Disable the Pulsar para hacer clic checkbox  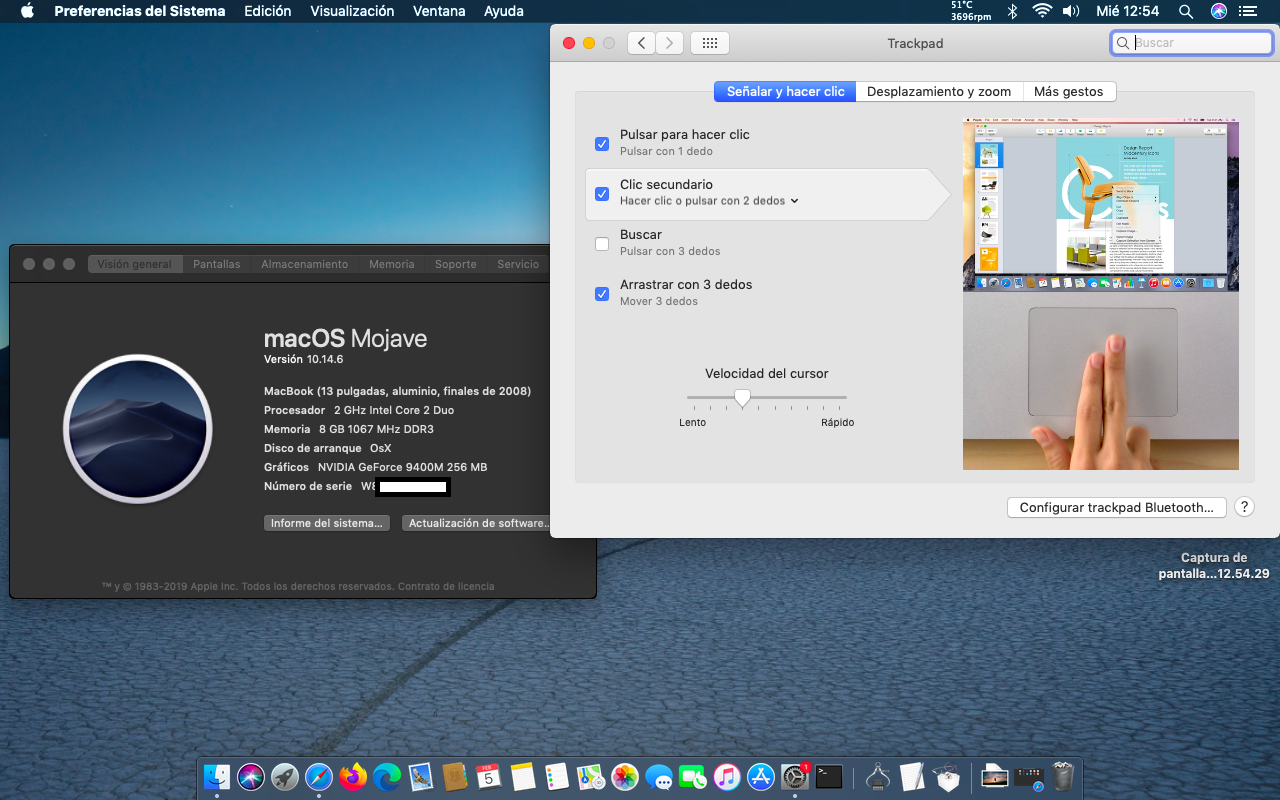click(x=602, y=144)
